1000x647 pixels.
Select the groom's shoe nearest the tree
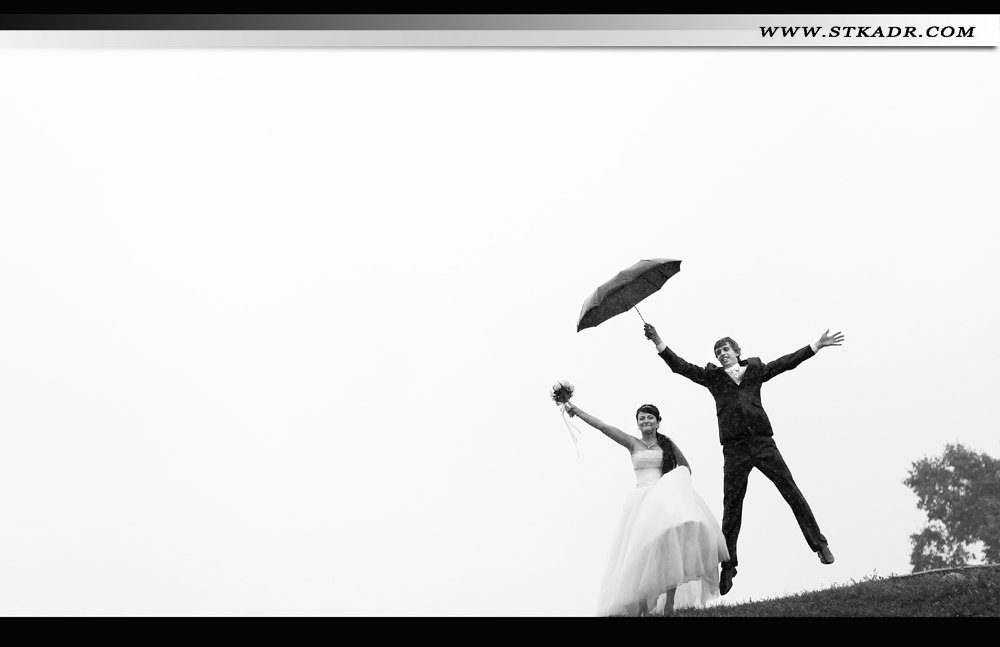[825, 554]
